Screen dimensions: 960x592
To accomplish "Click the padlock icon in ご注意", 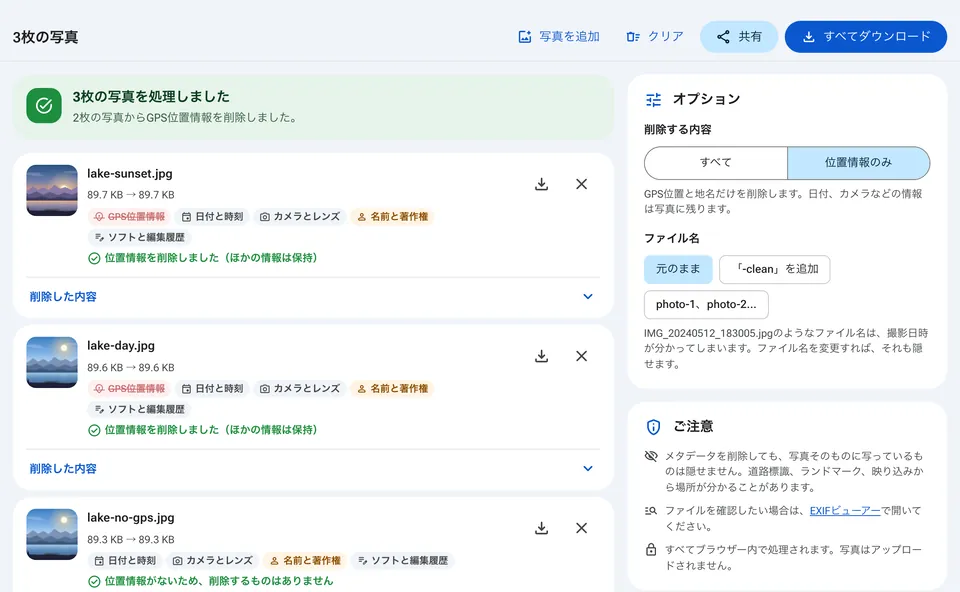I will 651,550.
